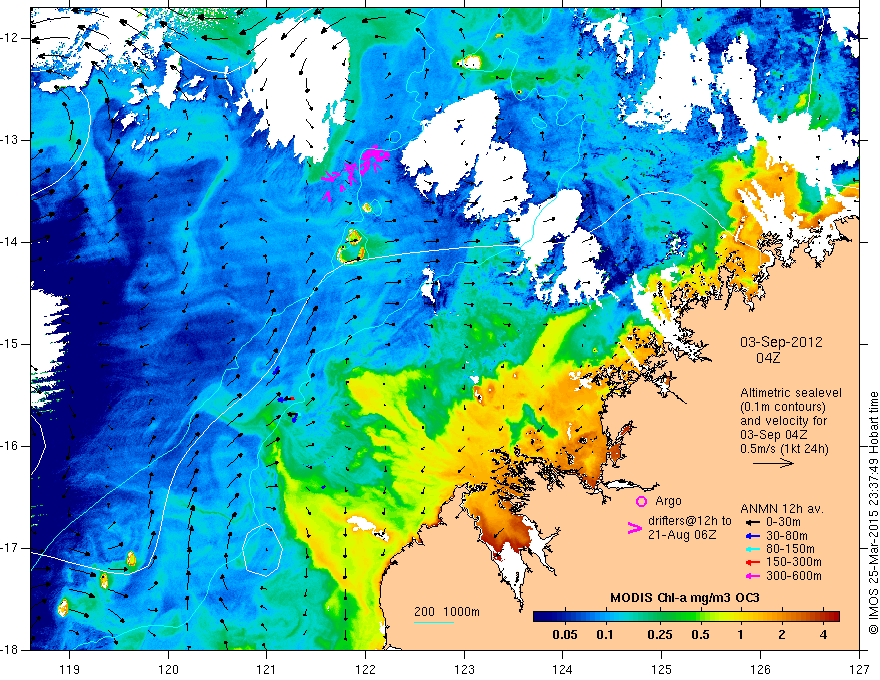
Task: Click the magenta Argo circle legend marker
Action: pos(641,501)
